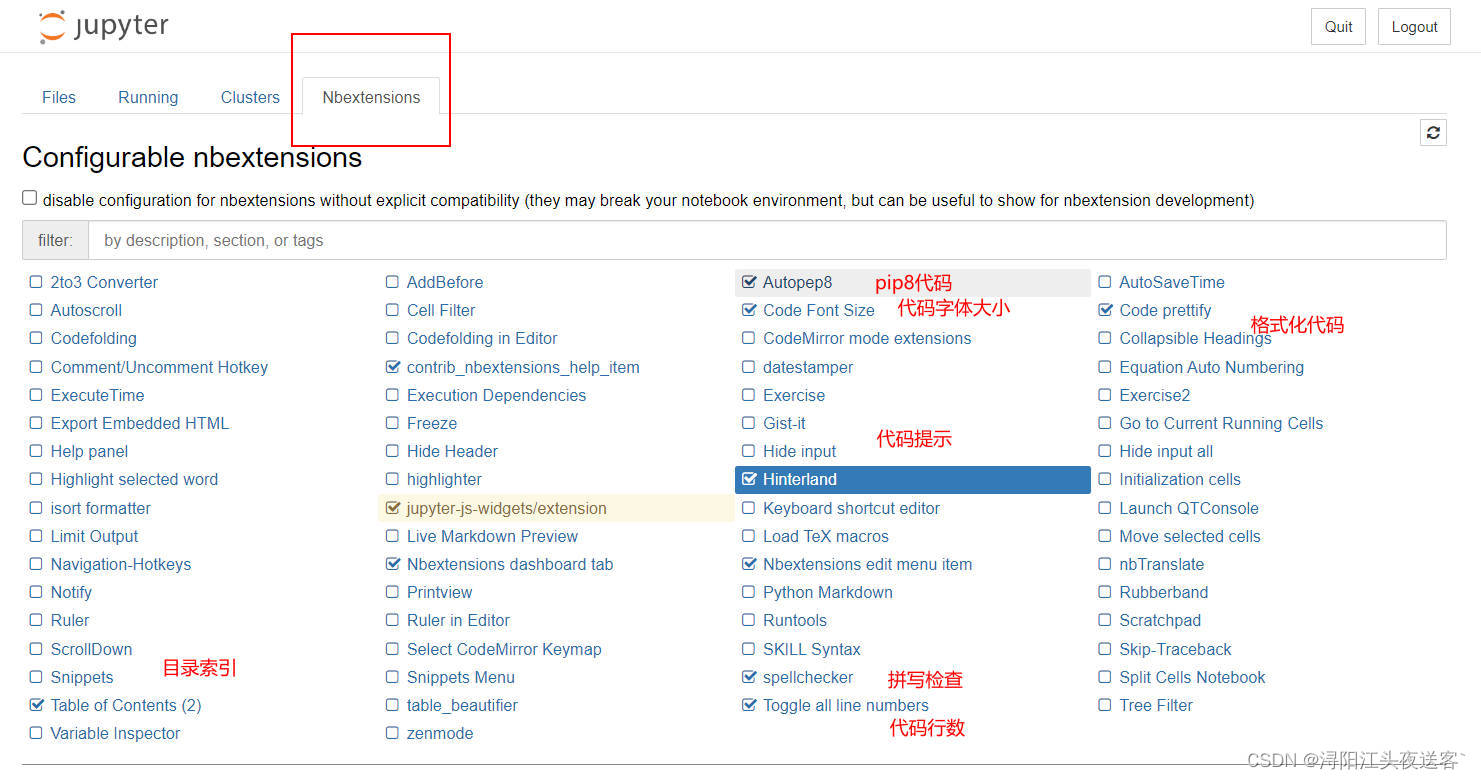1481x779 pixels.
Task: Open Nbextensions dashboard tab extension
Action: pos(510,564)
